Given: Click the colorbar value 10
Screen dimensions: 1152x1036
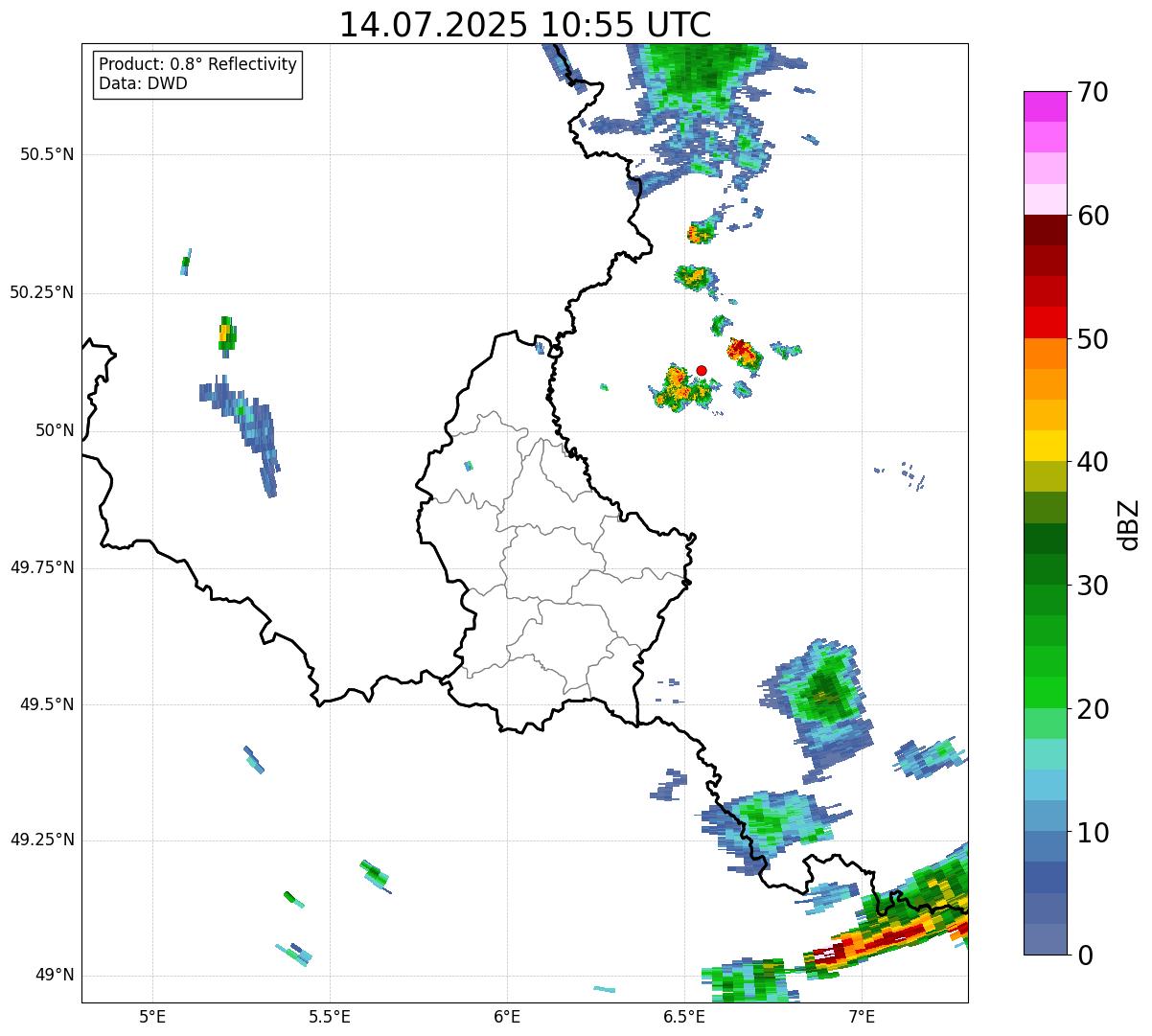Looking at the screenshot, I should (x=1093, y=833).
